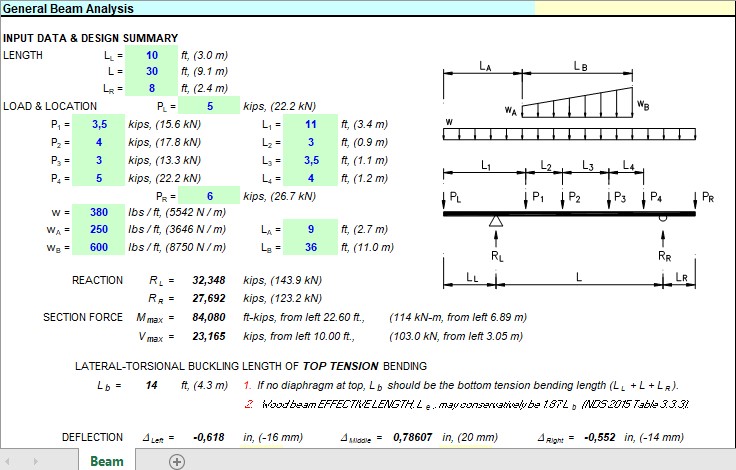Go to next sheet with right arrow
Viewport: 736px width, 470px height.
pyautogui.click(x=36, y=462)
